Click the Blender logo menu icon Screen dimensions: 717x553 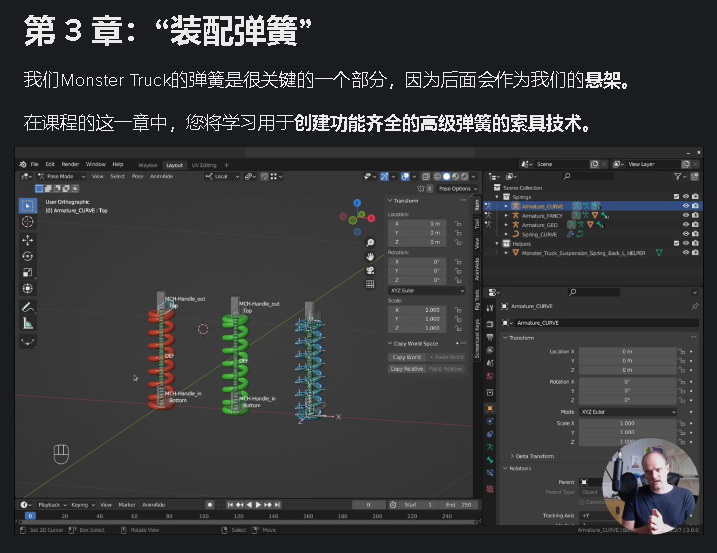tap(23, 164)
